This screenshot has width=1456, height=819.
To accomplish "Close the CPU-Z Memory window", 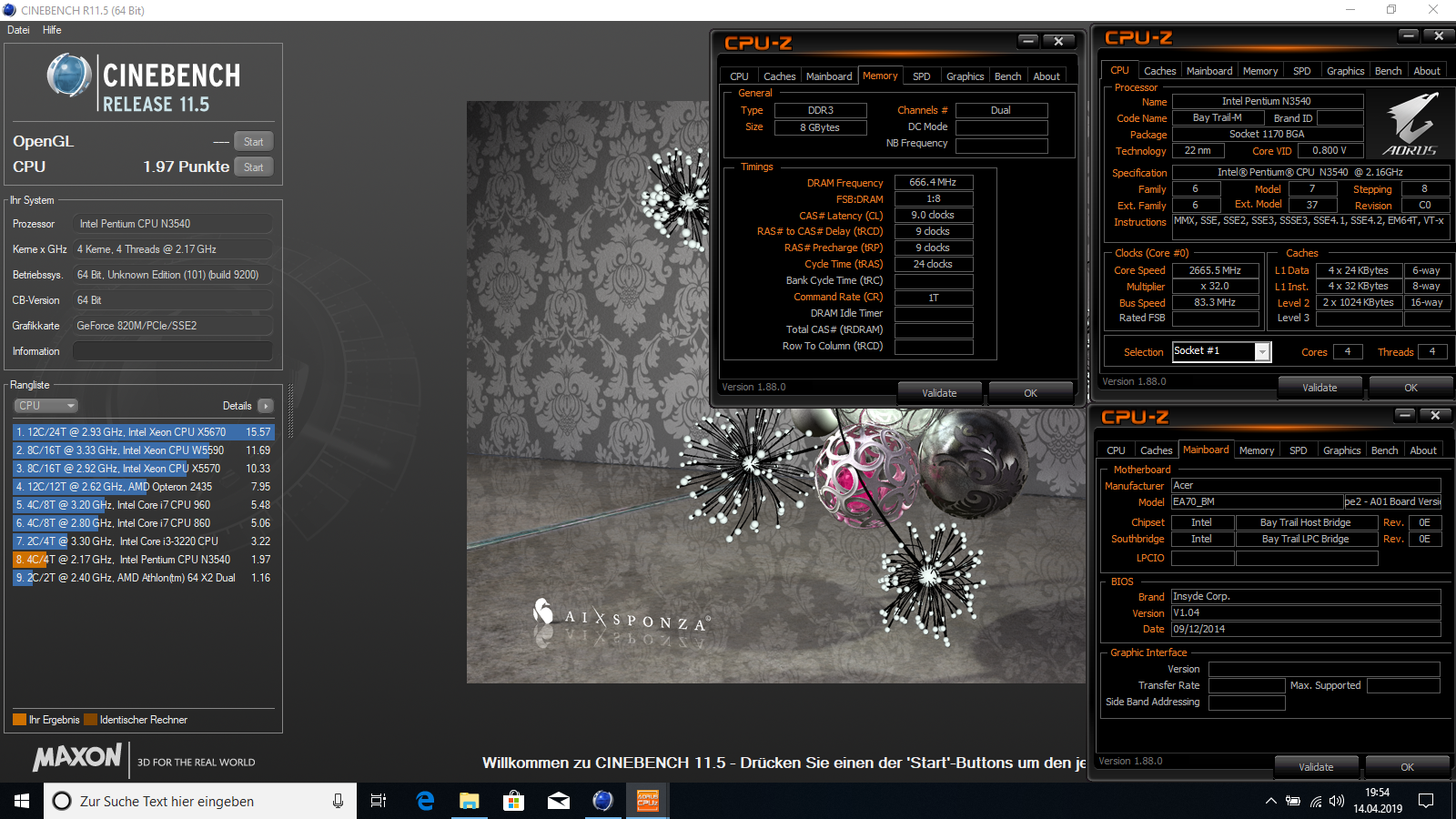I will (1058, 41).
